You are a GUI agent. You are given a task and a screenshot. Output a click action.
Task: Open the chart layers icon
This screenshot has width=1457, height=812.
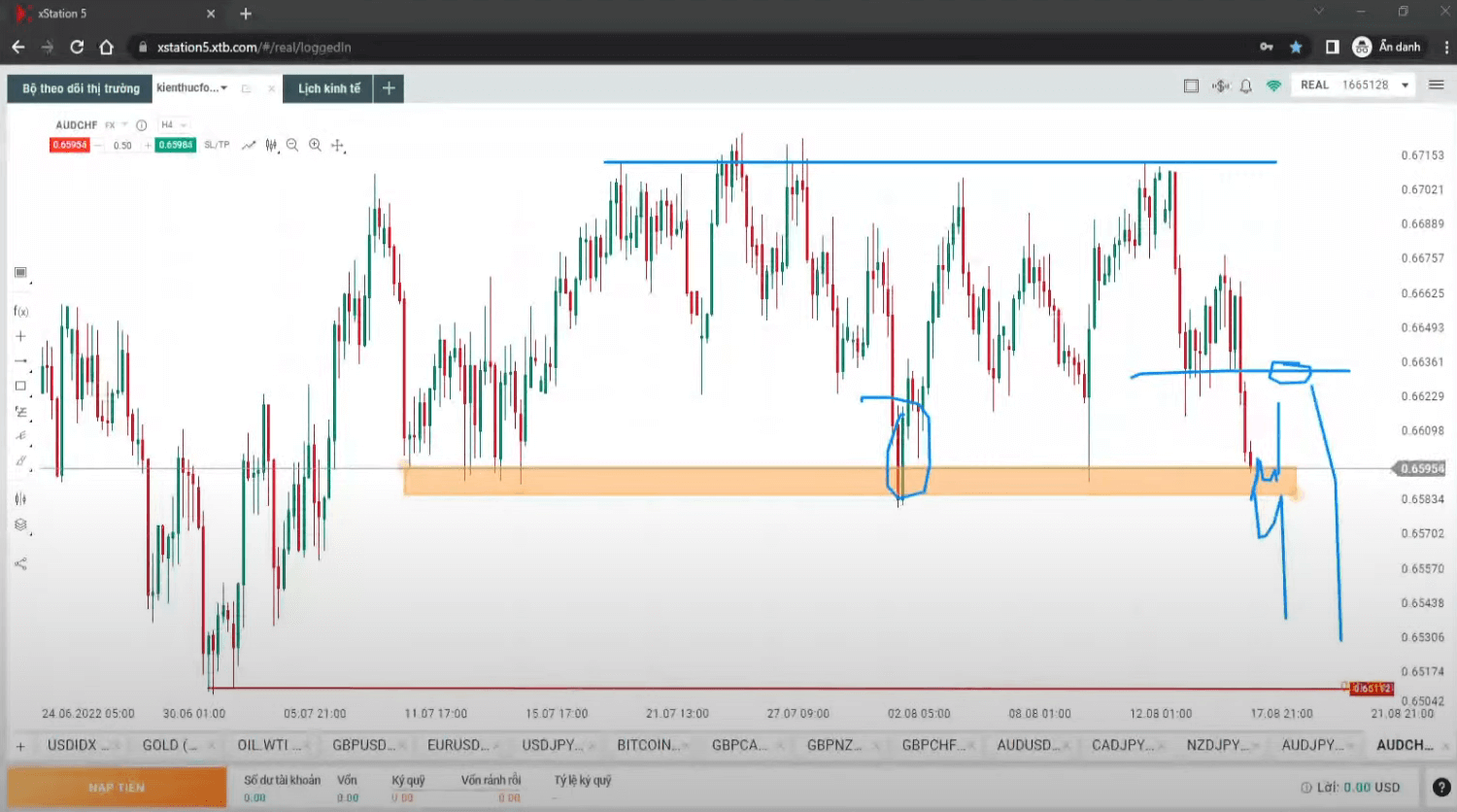click(20, 525)
